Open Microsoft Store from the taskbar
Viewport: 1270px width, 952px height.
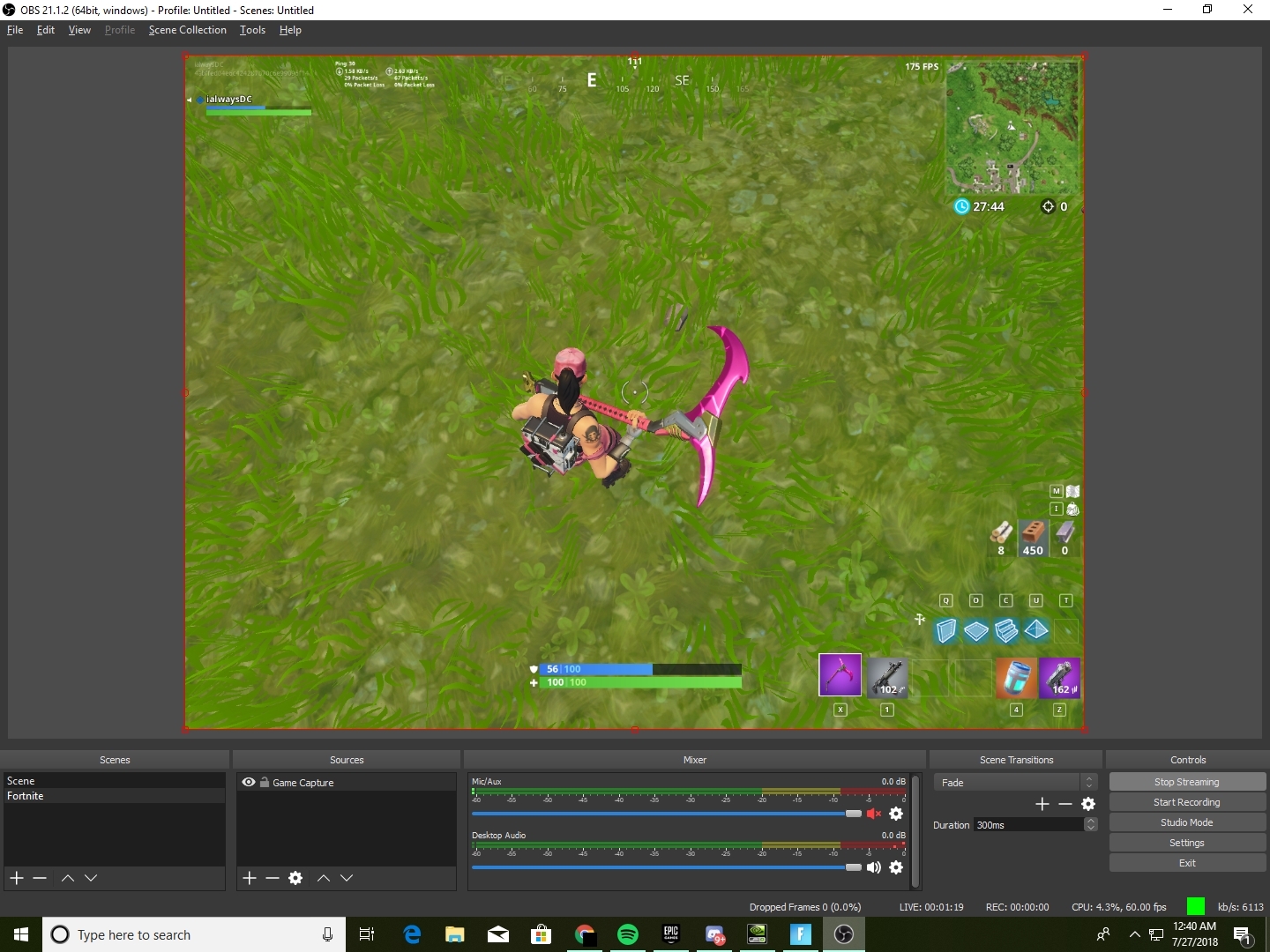click(x=542, y=934)
